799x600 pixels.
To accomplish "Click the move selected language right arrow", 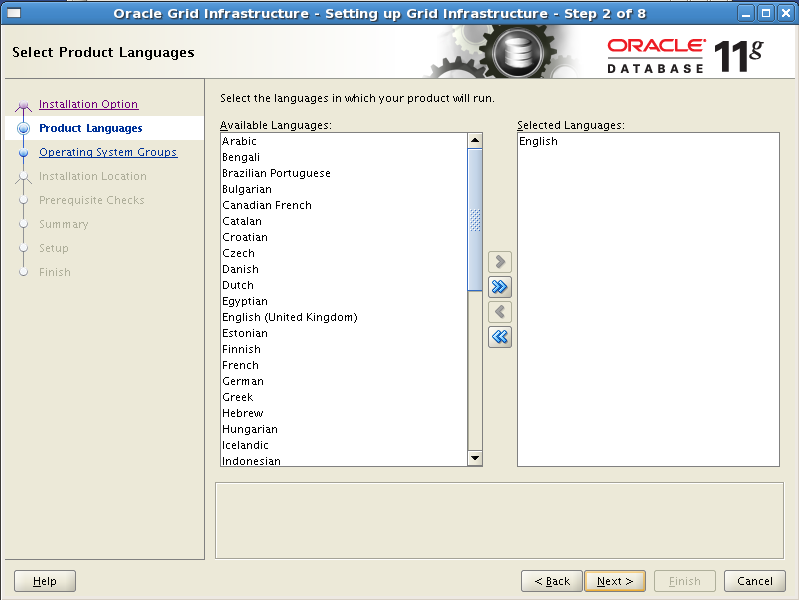I will [500, 262].
